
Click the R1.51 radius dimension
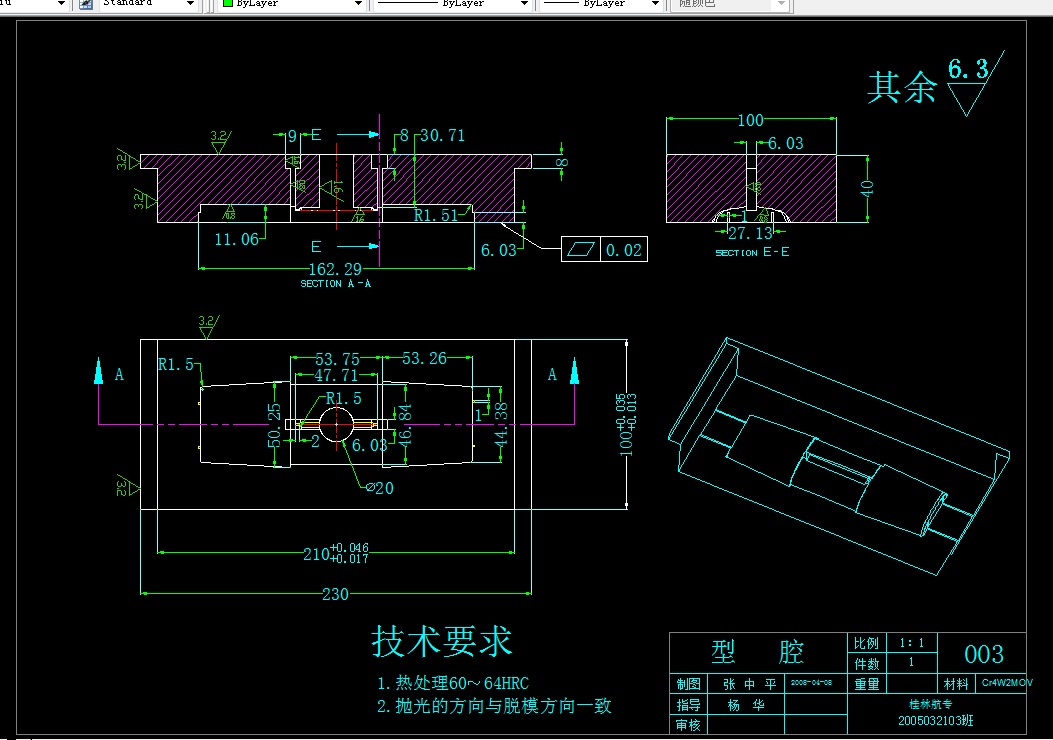click(x=435, y=216)
